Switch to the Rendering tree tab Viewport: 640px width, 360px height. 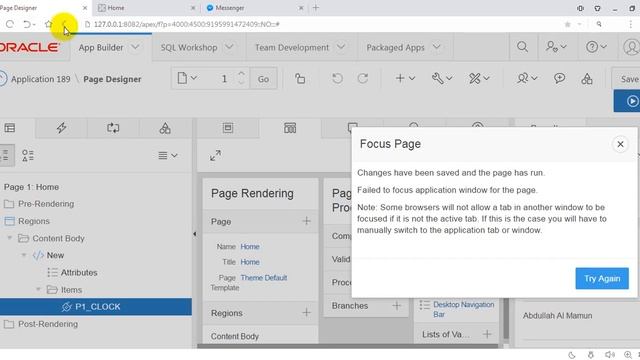[x=10, y=128]
